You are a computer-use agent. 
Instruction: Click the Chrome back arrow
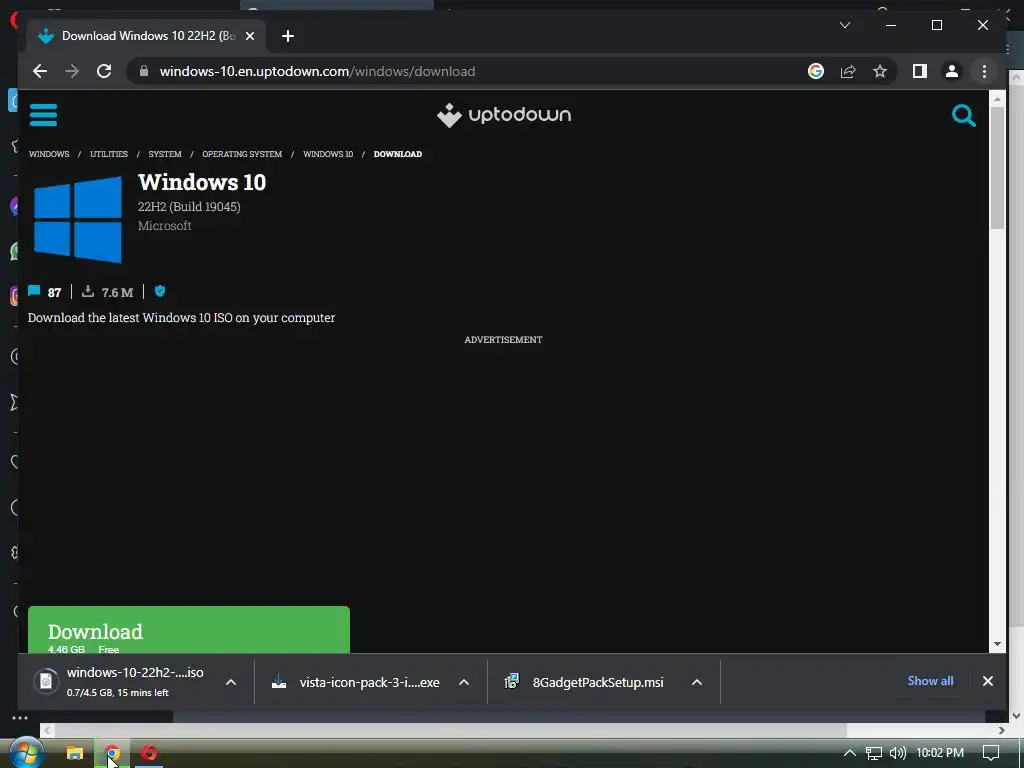point(40,71)
